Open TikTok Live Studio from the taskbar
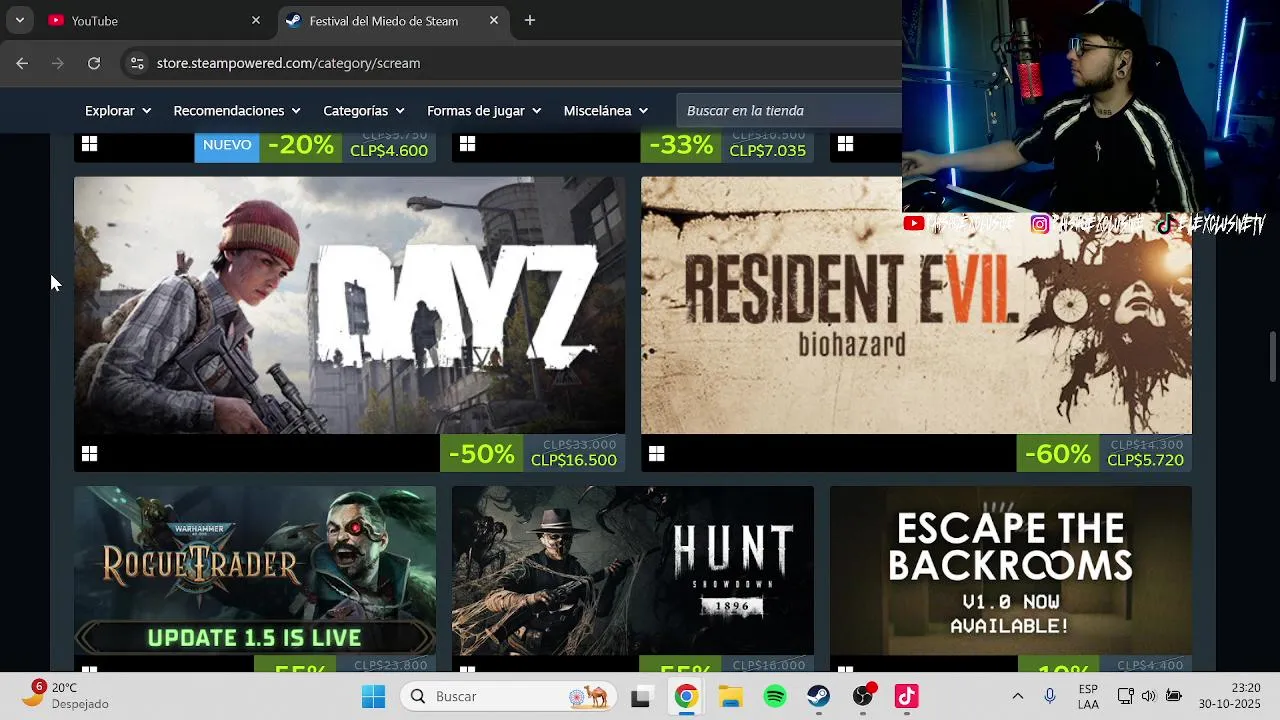The image size is (1280, 720). 906,696
